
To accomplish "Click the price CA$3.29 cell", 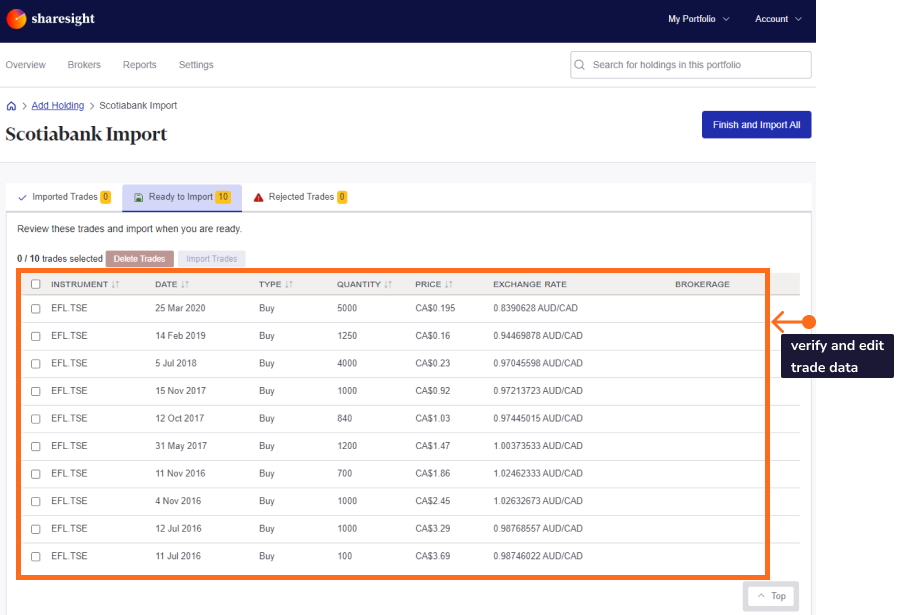I will pyautogui.click(x=432, y=529).
